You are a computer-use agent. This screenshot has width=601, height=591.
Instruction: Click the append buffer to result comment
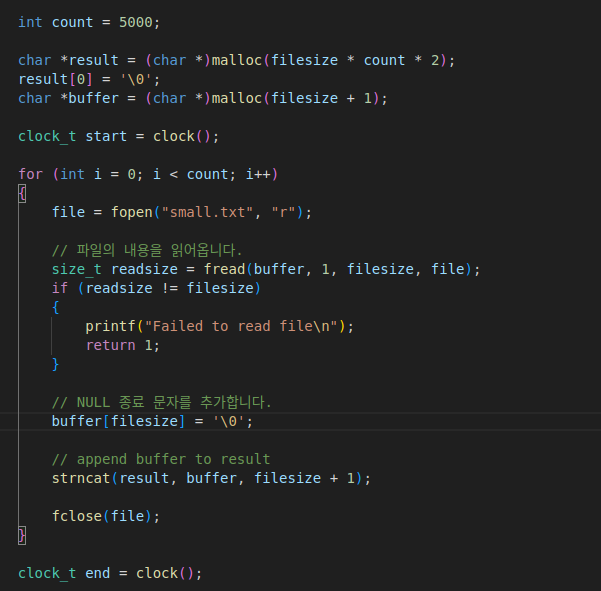[161, 459]
